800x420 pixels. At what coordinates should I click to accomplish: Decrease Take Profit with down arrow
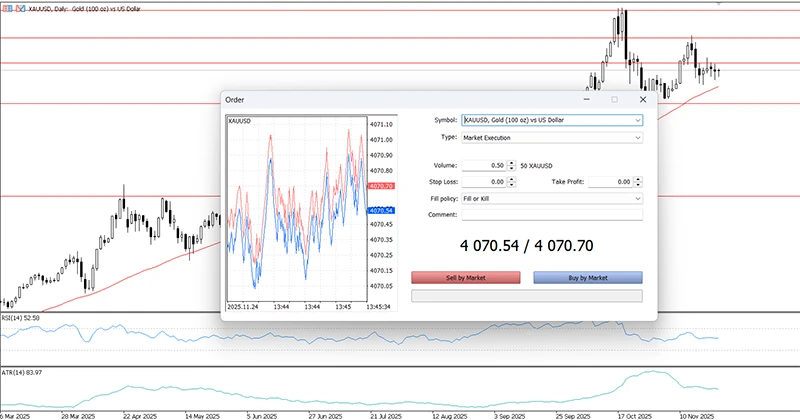pyautogui.click(x=638, y=185)
